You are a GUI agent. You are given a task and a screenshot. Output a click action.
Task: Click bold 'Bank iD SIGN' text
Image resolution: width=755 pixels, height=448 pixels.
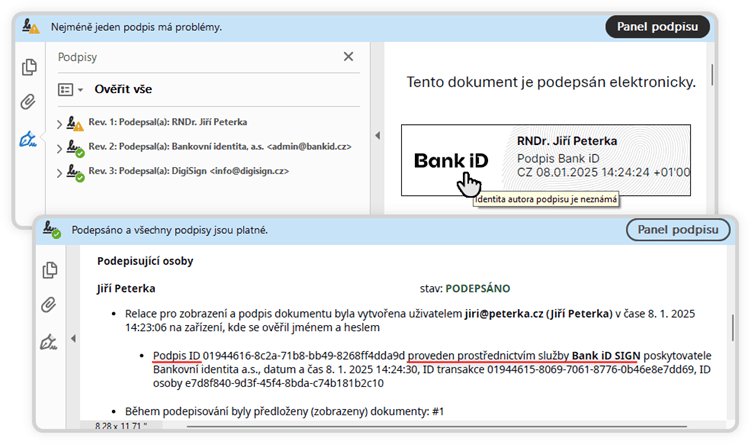tap(606, 356)
